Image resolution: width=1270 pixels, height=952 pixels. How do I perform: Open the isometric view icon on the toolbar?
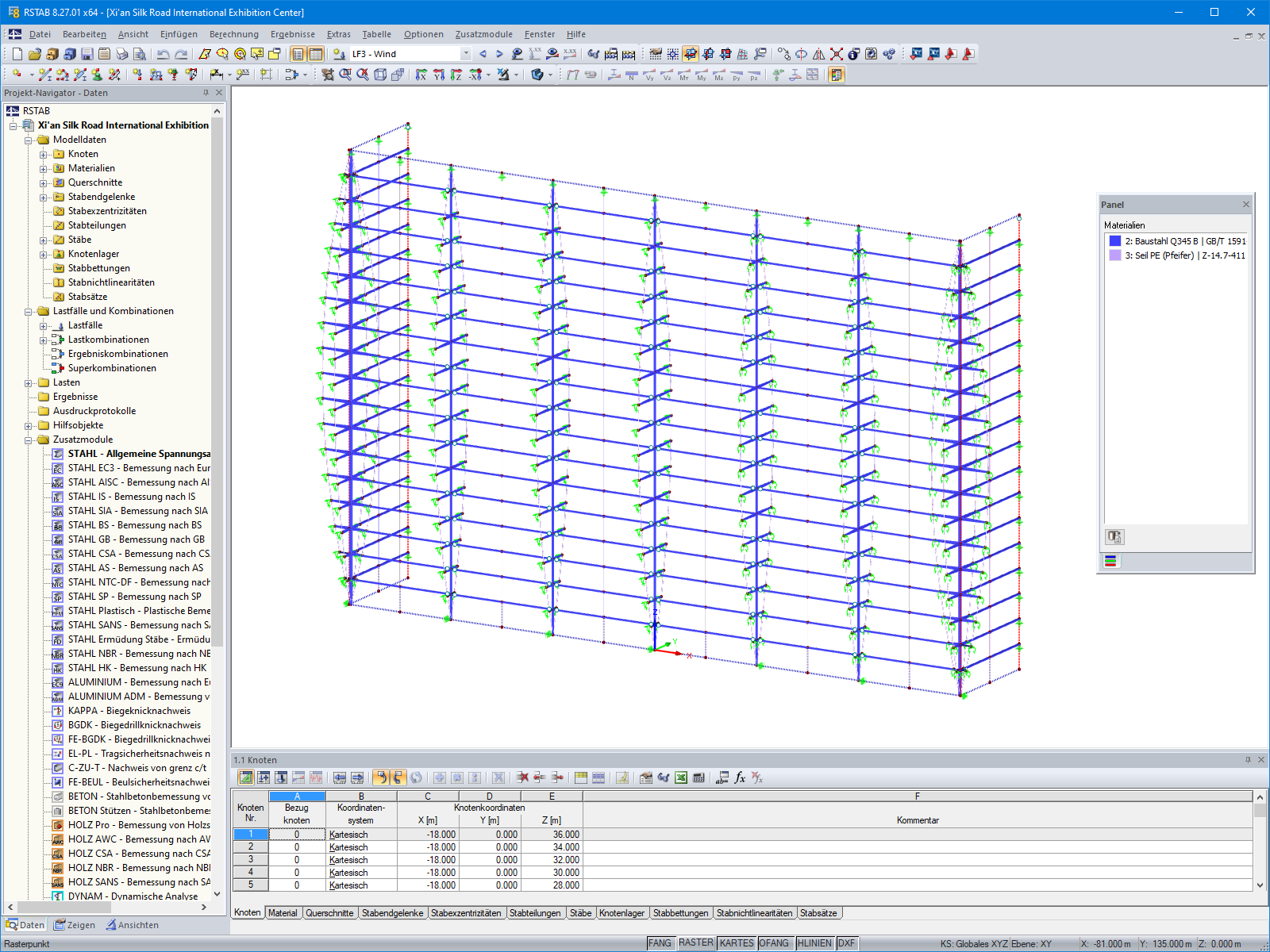[x=379, y=75]
